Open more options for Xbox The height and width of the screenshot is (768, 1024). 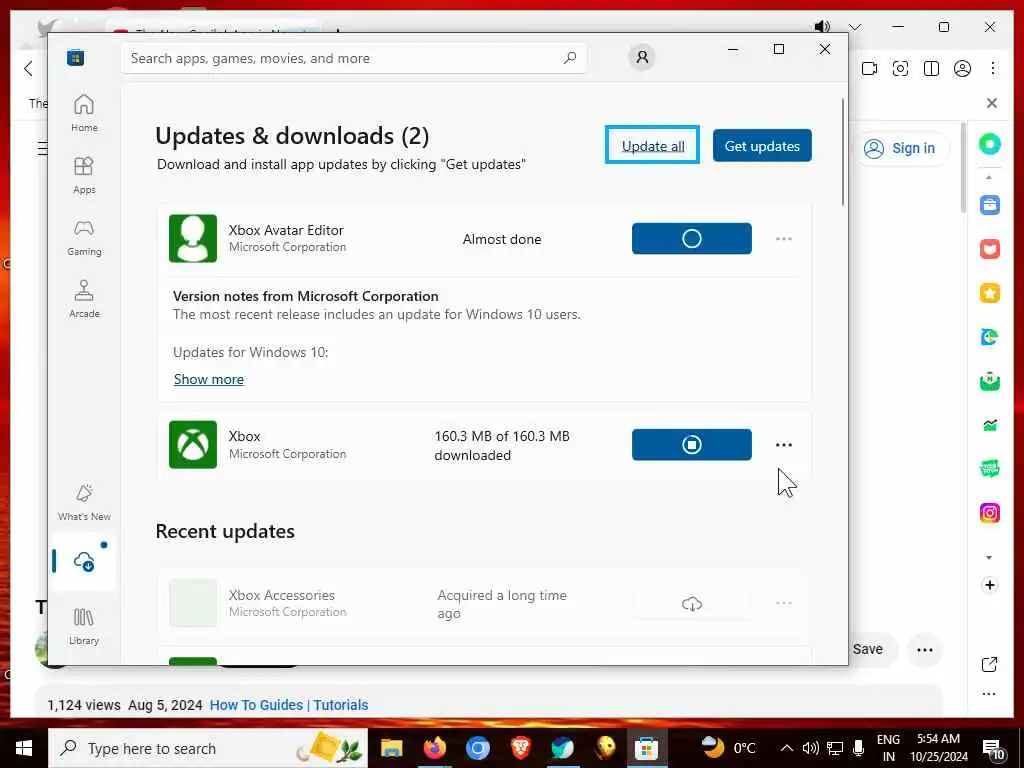coord(784,445)
